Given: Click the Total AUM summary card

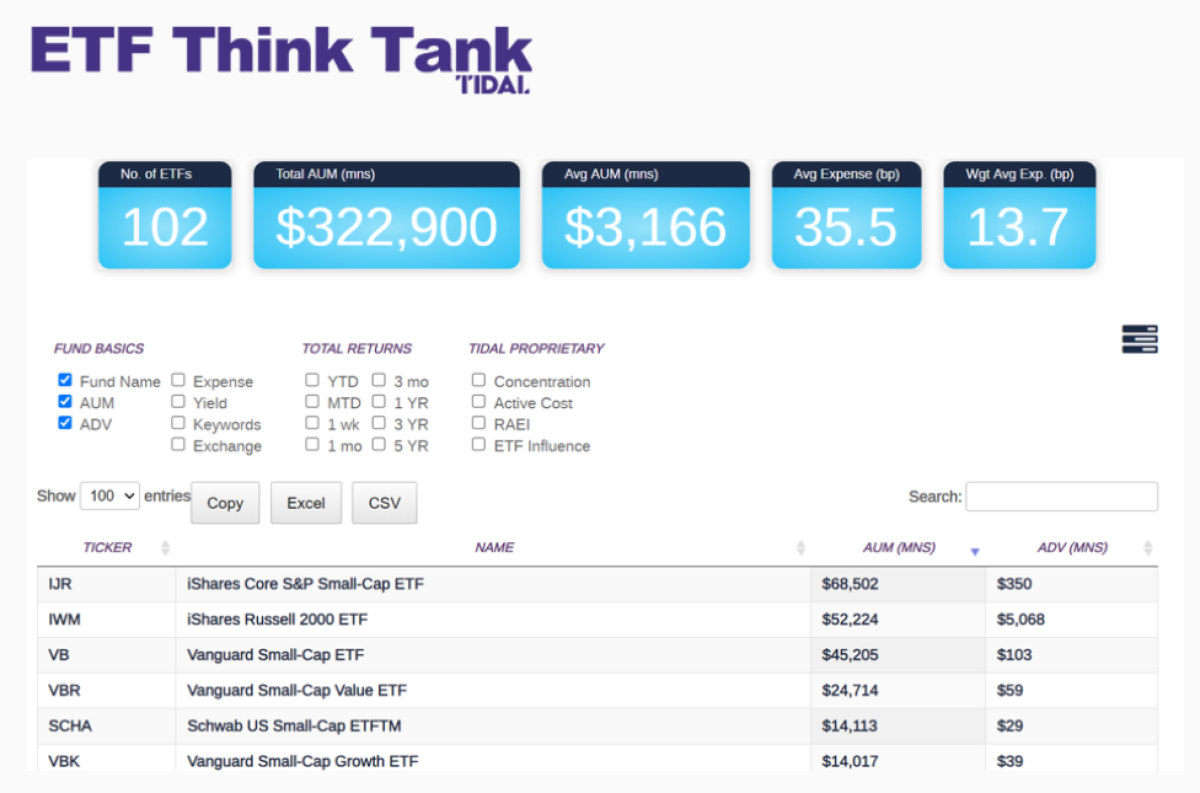Looking at the screenshot, I should [386, 216].
